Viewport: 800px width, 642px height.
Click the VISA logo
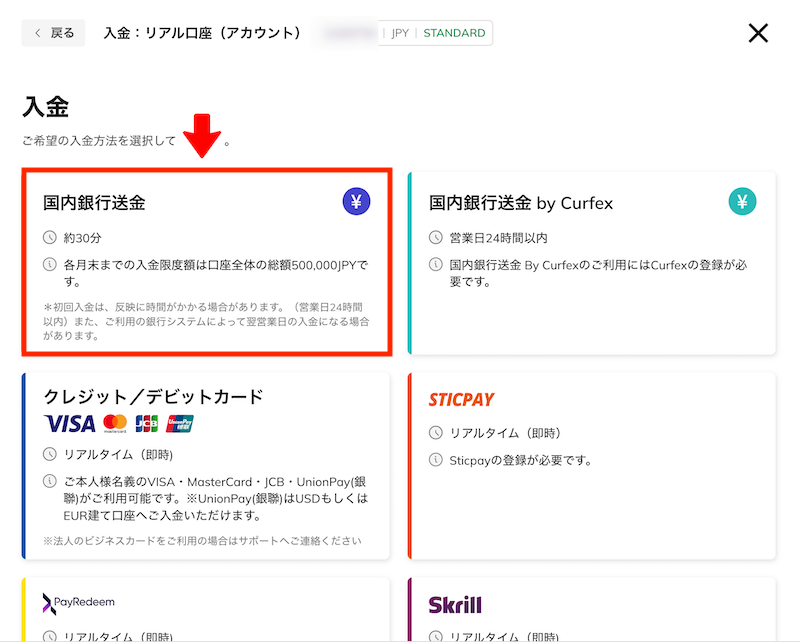tap(69, 424)
